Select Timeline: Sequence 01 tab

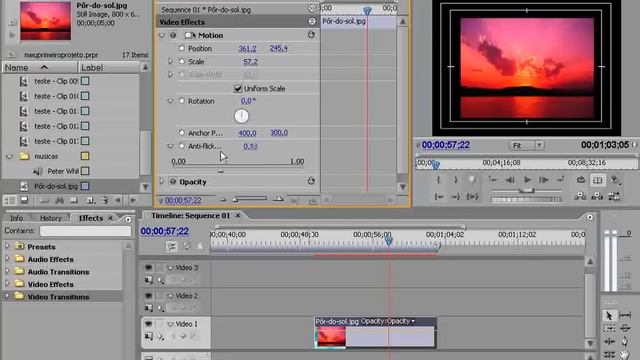click(x=191, y=216)
